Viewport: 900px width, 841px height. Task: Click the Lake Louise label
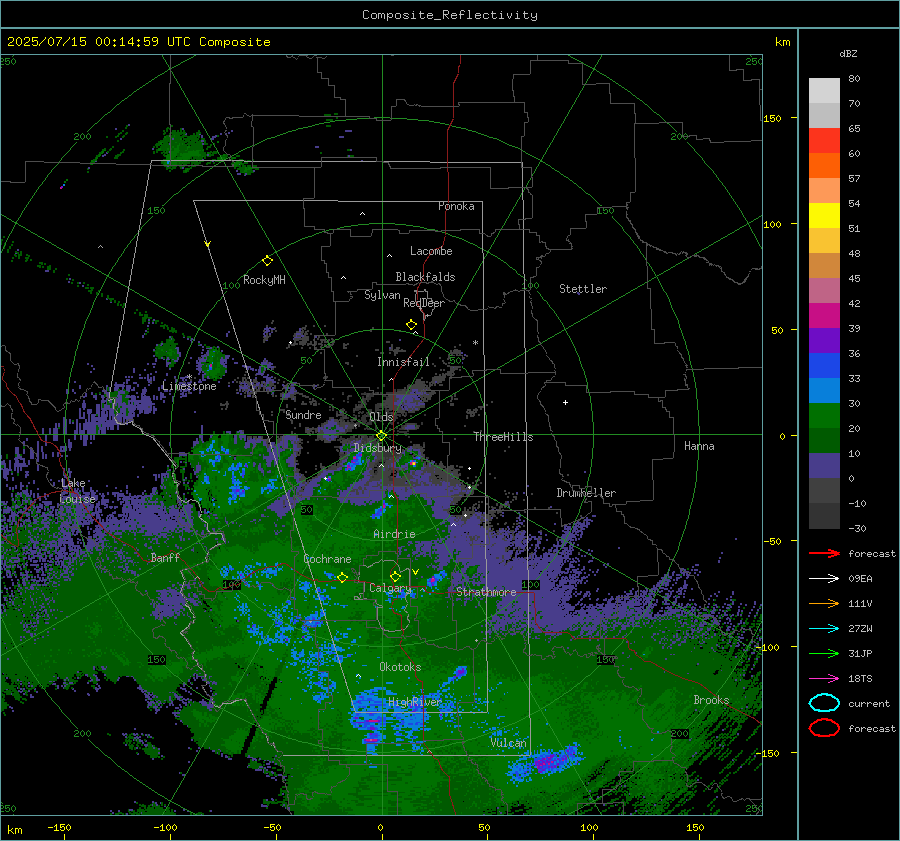(77, 491)
